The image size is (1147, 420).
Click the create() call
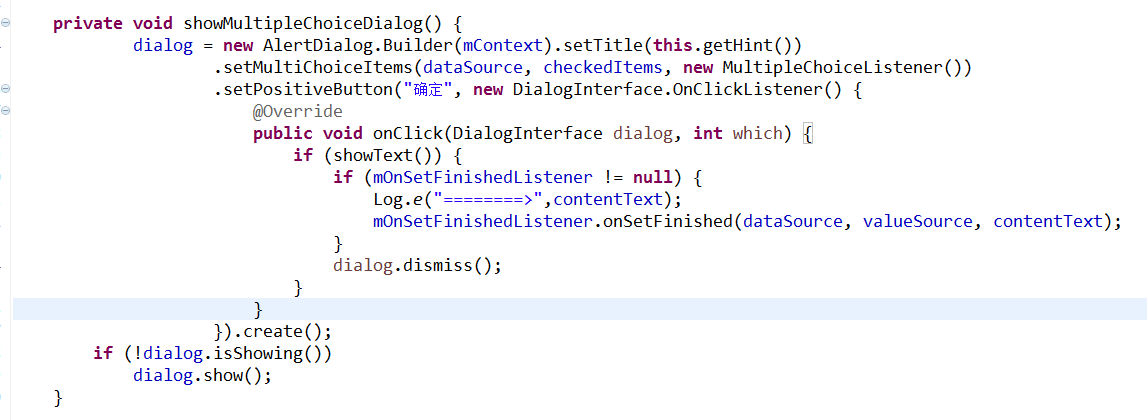(282, 331)
